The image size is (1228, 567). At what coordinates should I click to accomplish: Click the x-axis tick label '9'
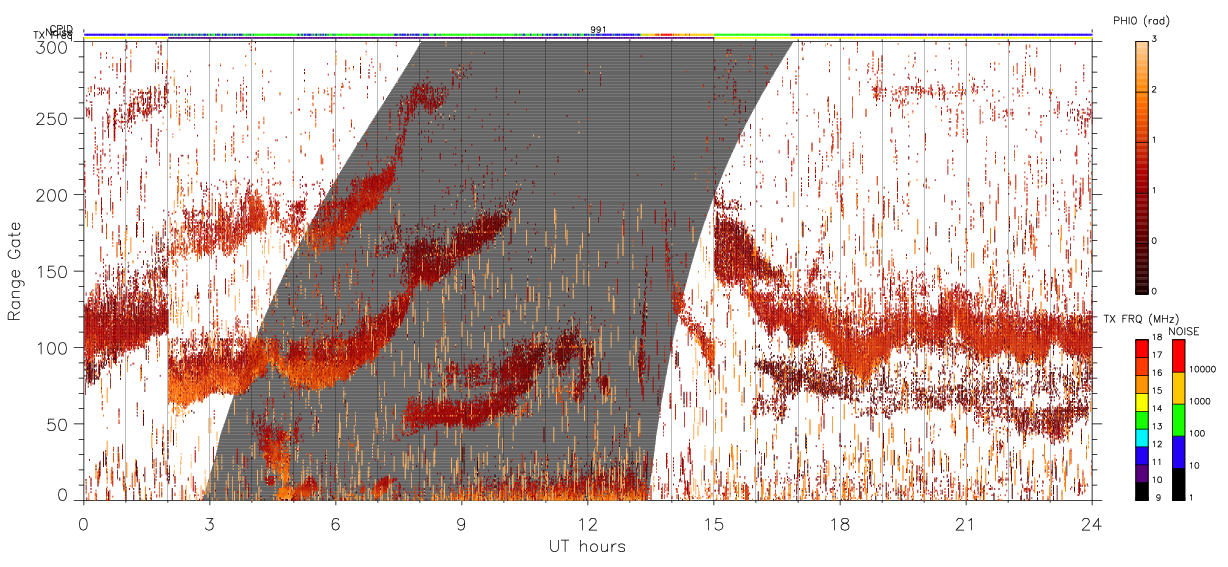(x=461, y=523)
